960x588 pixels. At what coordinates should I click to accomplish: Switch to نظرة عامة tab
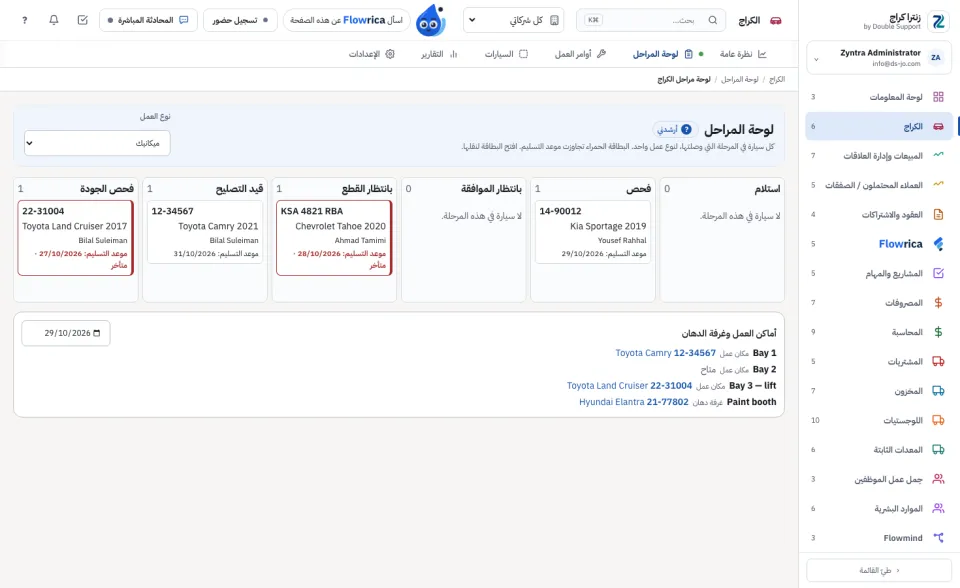click(x=743, y=54)
